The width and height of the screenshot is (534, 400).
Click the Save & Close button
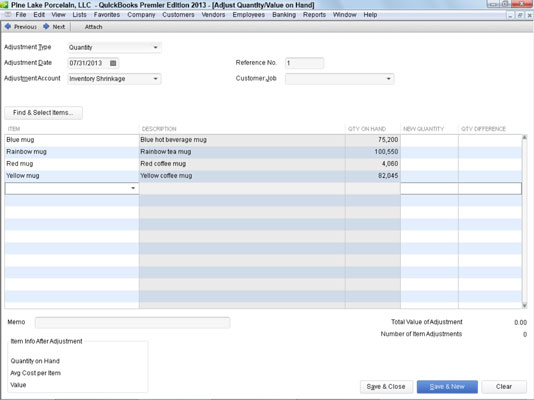click(386, 387)
